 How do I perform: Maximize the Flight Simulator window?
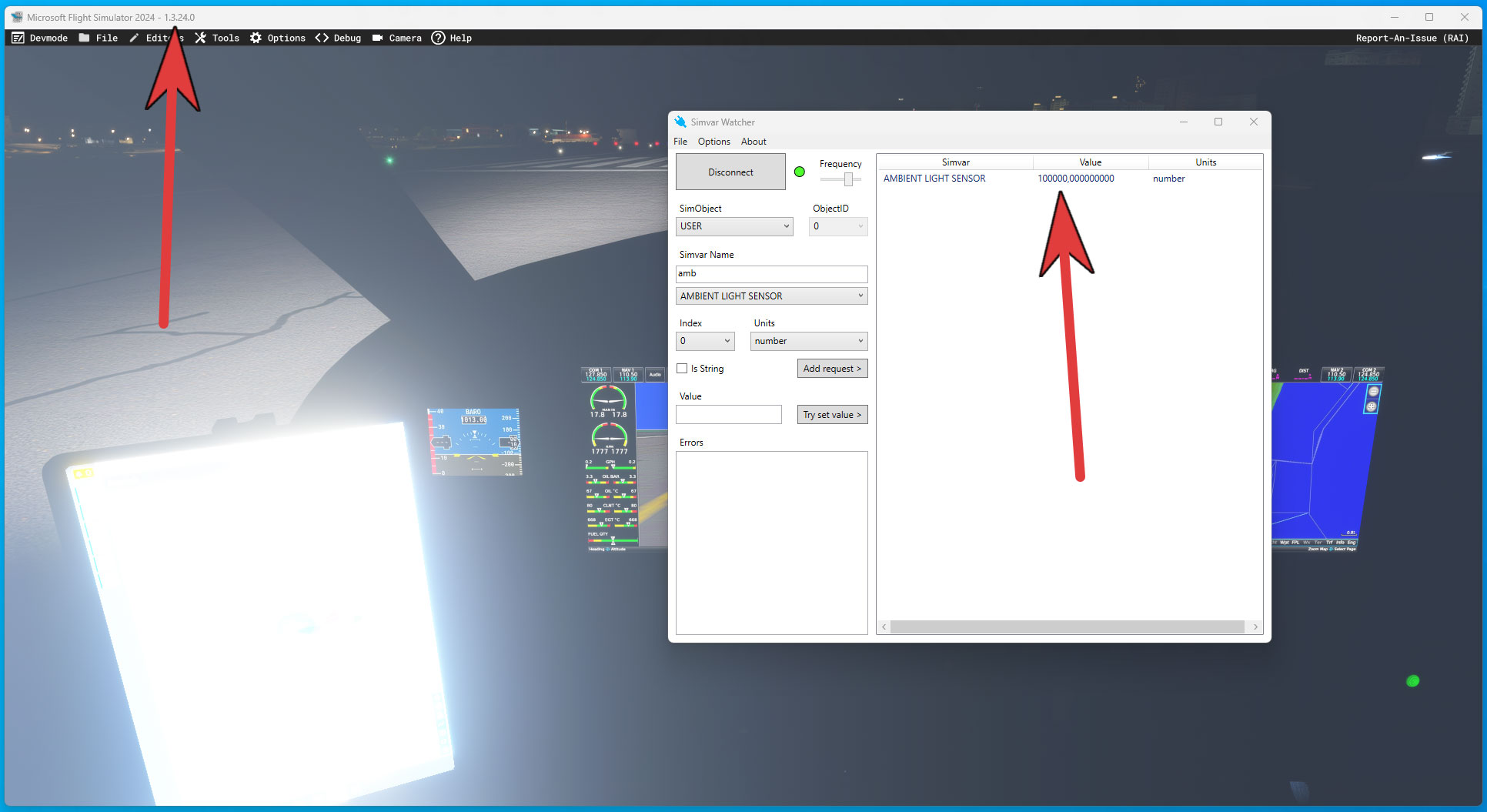[1429, 17]
